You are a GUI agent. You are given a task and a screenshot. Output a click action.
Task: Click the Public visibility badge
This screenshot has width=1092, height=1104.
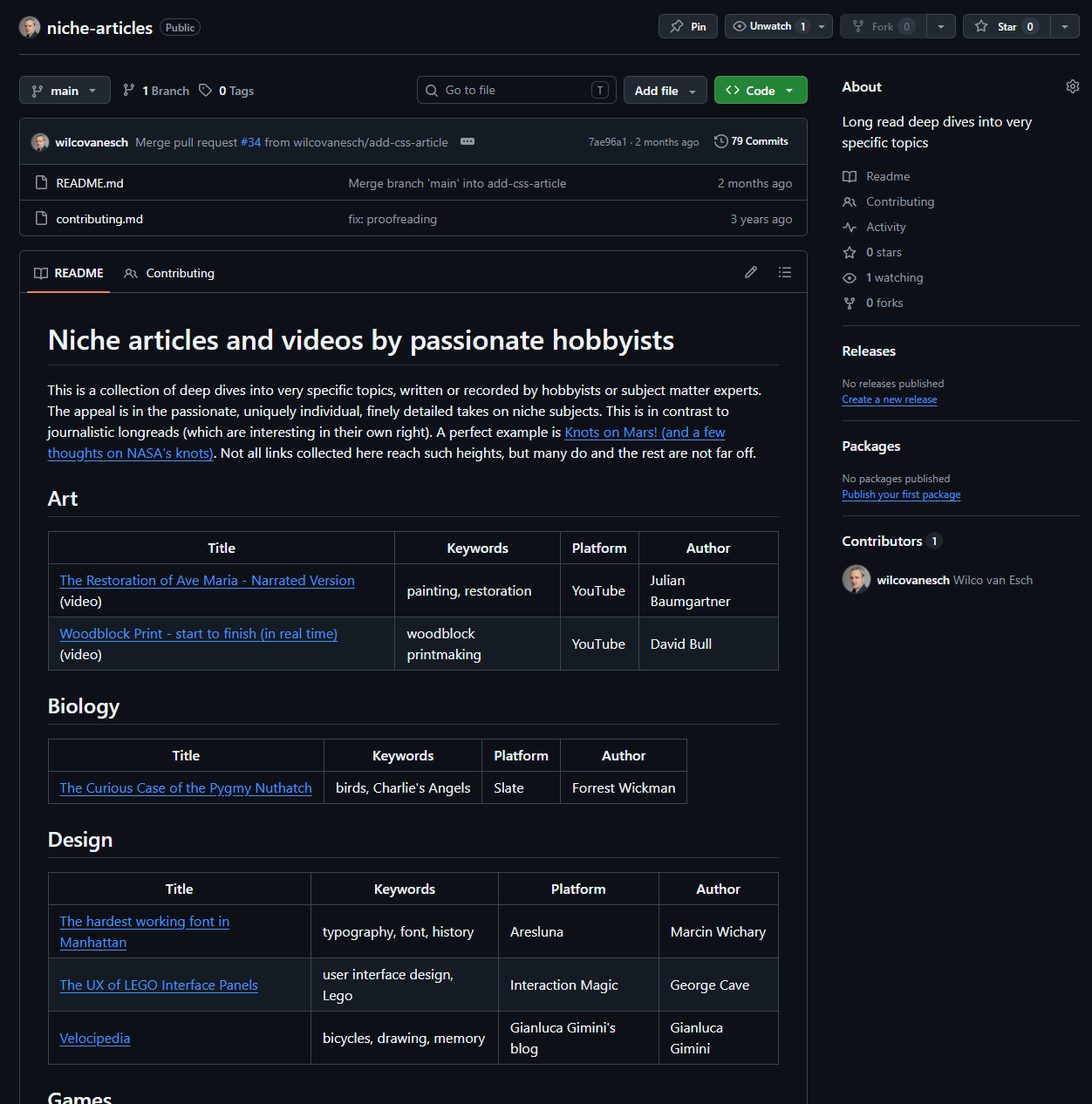pos(181,27)
